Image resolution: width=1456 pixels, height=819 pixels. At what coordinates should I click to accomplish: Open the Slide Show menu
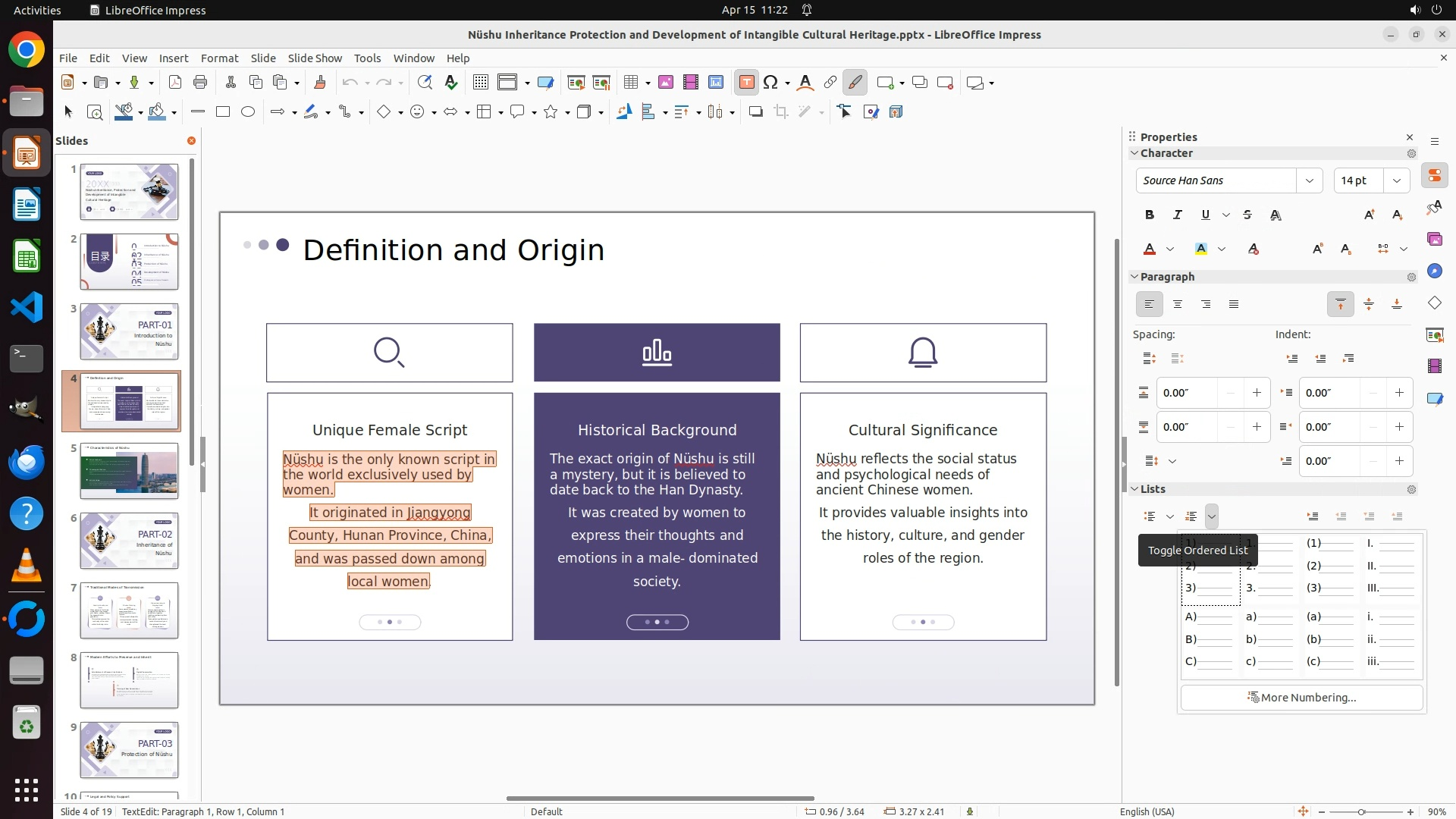coord(315,58)
